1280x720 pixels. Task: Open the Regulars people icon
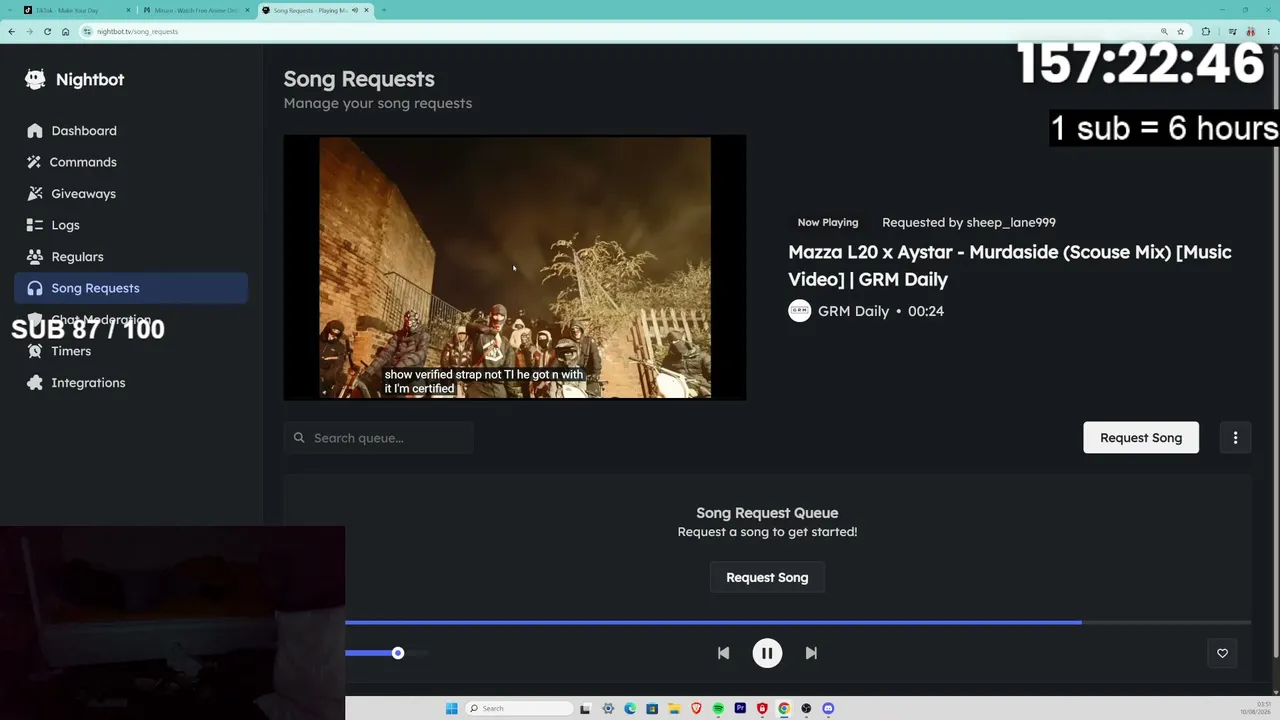(x=35, y=257)
